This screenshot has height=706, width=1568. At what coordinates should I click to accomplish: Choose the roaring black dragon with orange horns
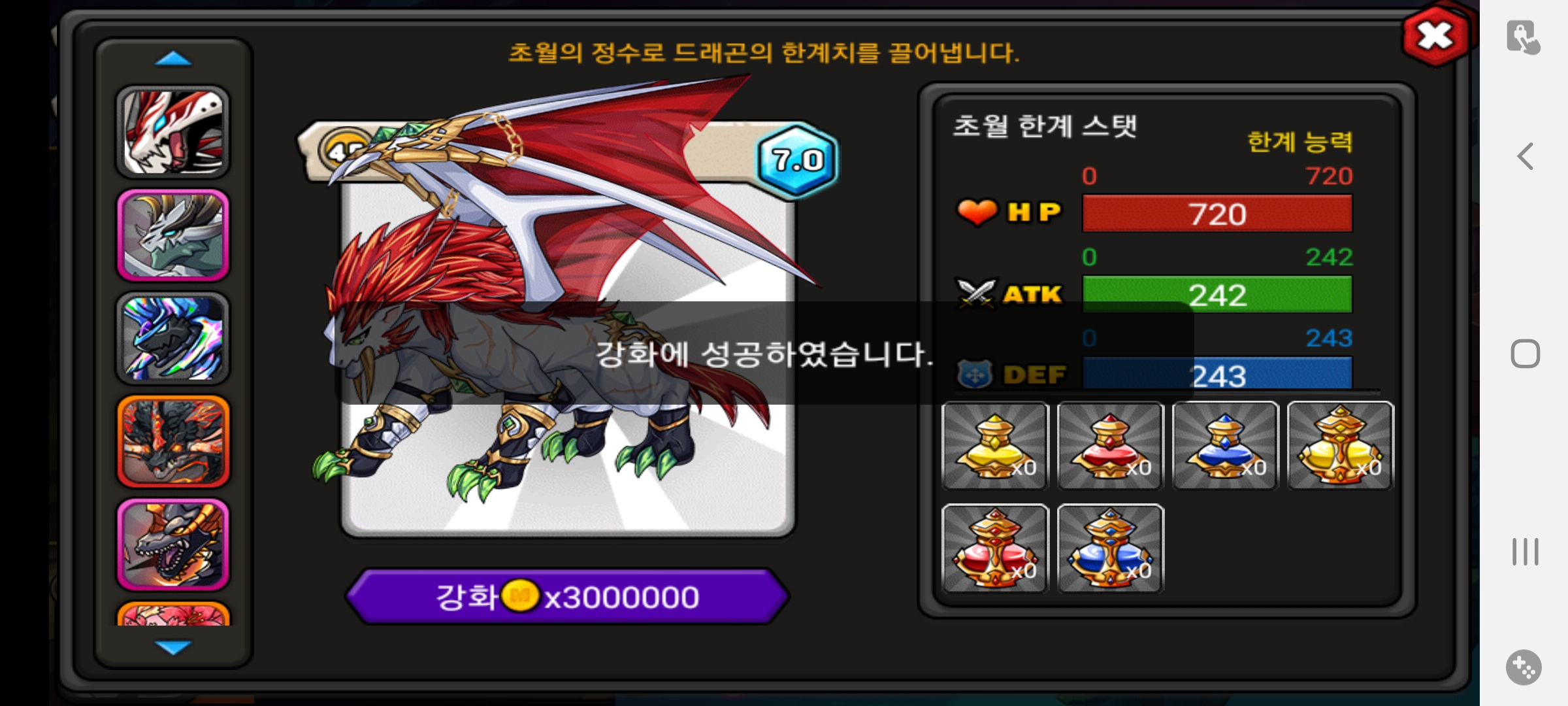[173, 545]
